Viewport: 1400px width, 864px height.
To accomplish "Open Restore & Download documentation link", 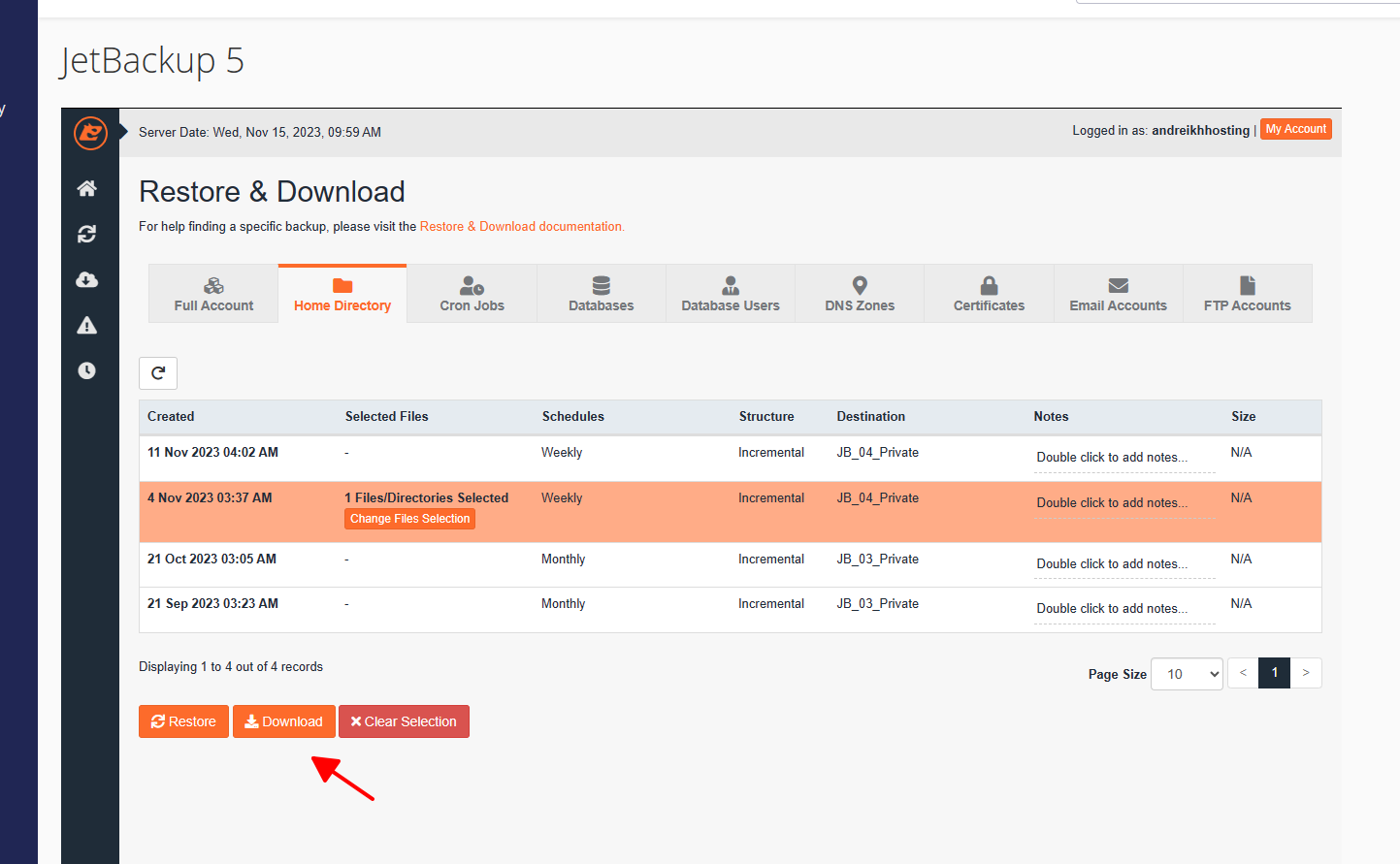I will click(x=522, y=227).
